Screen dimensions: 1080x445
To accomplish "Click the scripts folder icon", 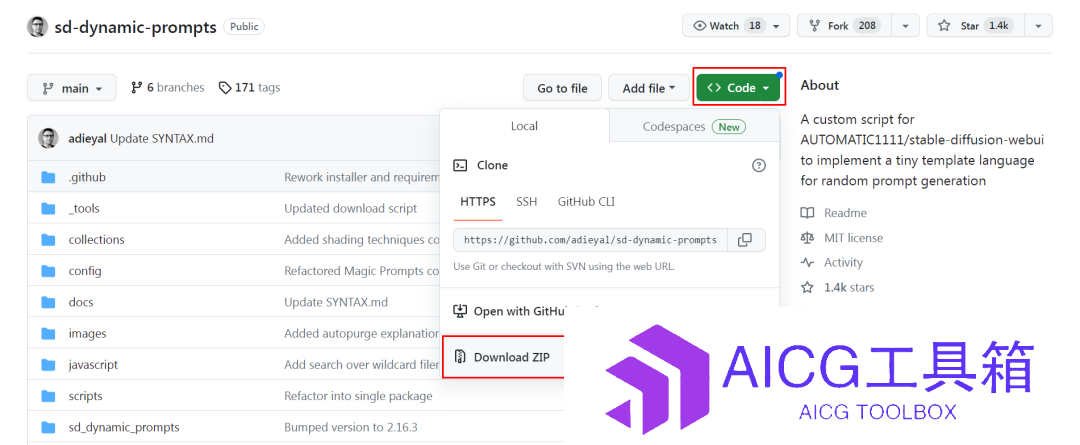I will (x=48, y=396).
